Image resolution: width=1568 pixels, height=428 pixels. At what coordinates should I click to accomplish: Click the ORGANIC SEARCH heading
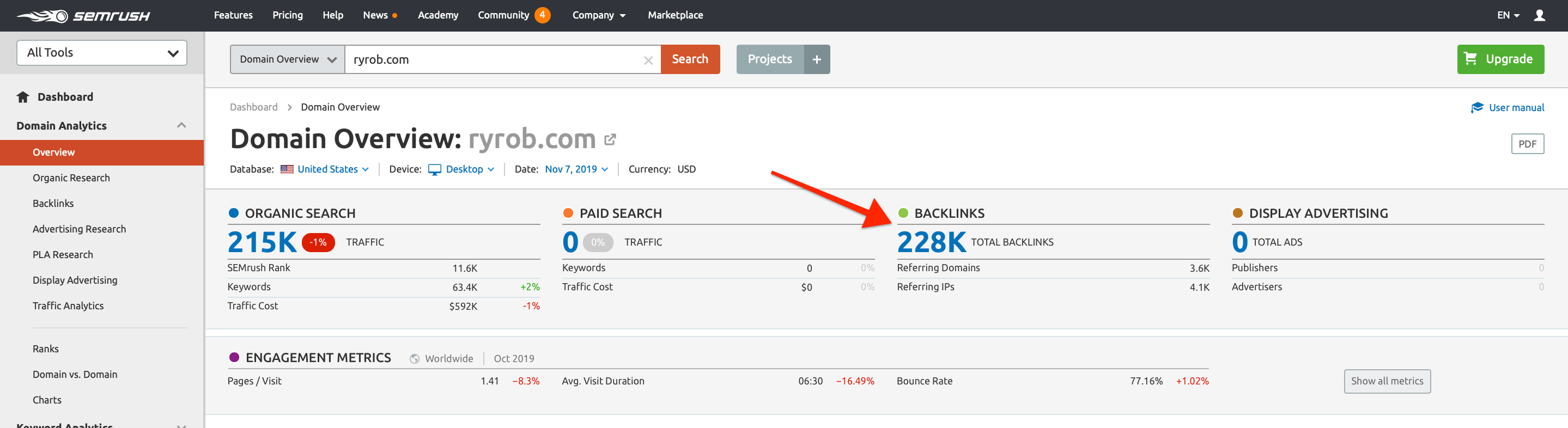pyautogui.click(x=300, y=213)
